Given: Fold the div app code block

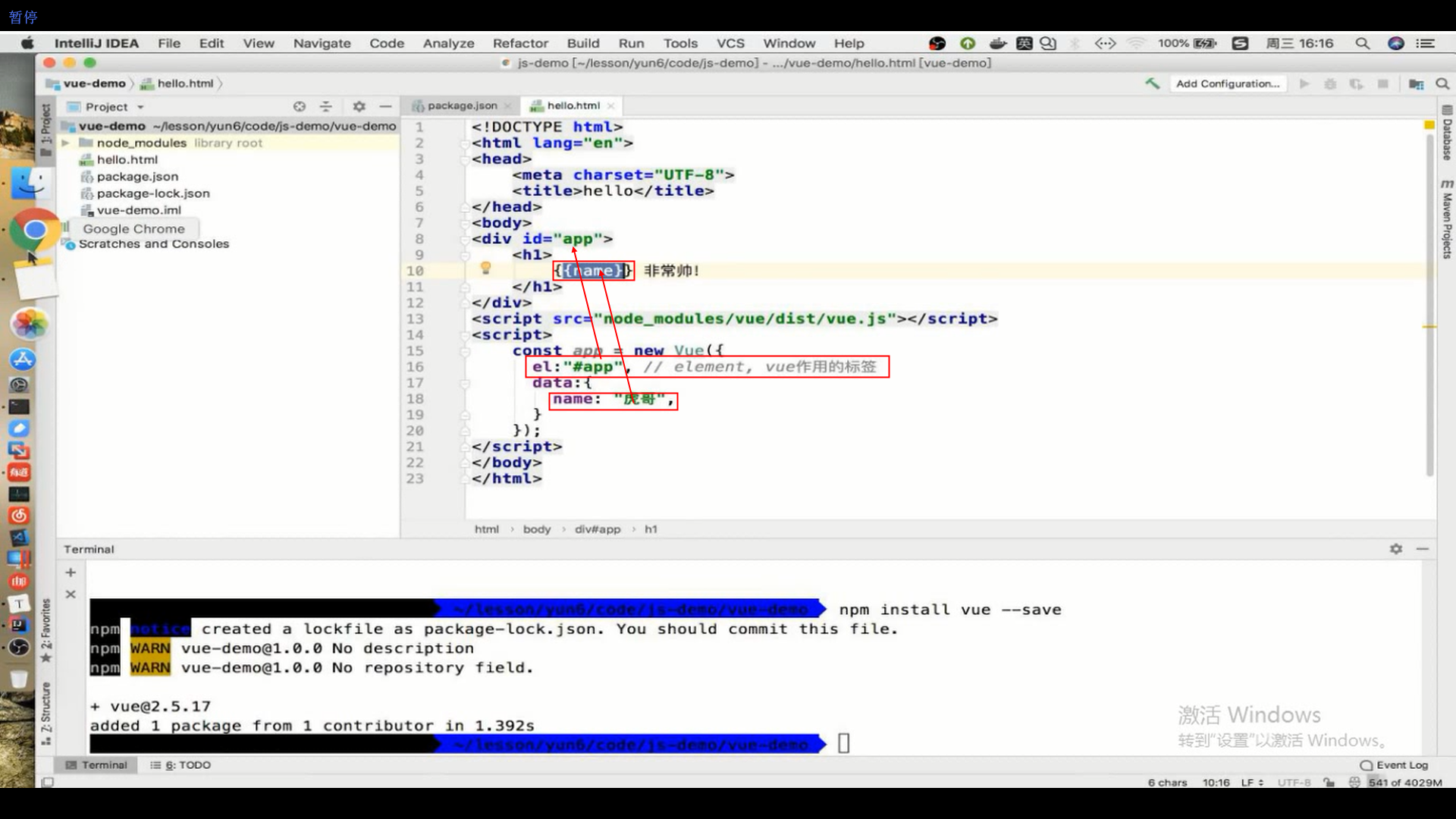Looking at the screenshot, I should point(464,239).
